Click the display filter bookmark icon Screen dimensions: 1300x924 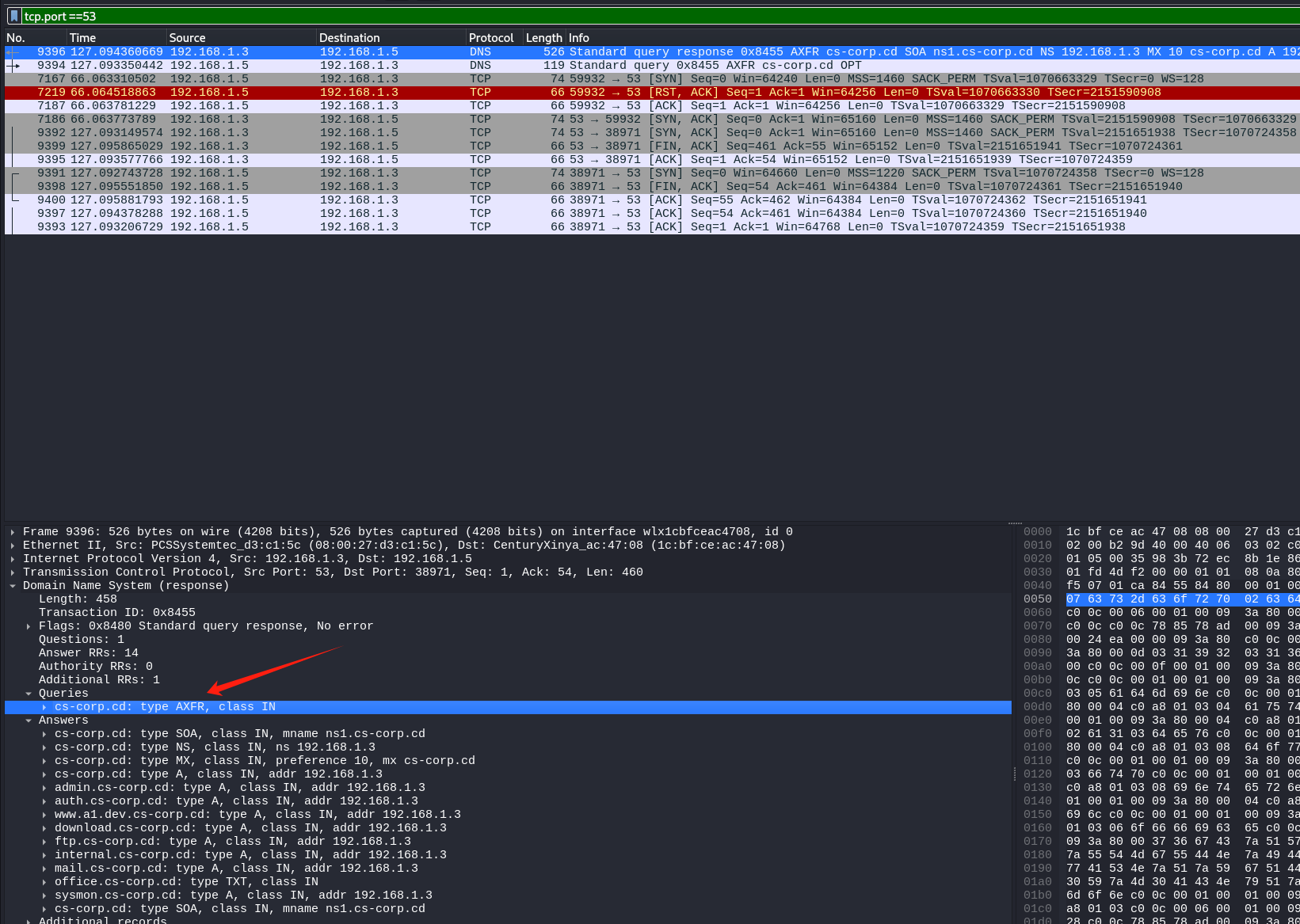14,16
